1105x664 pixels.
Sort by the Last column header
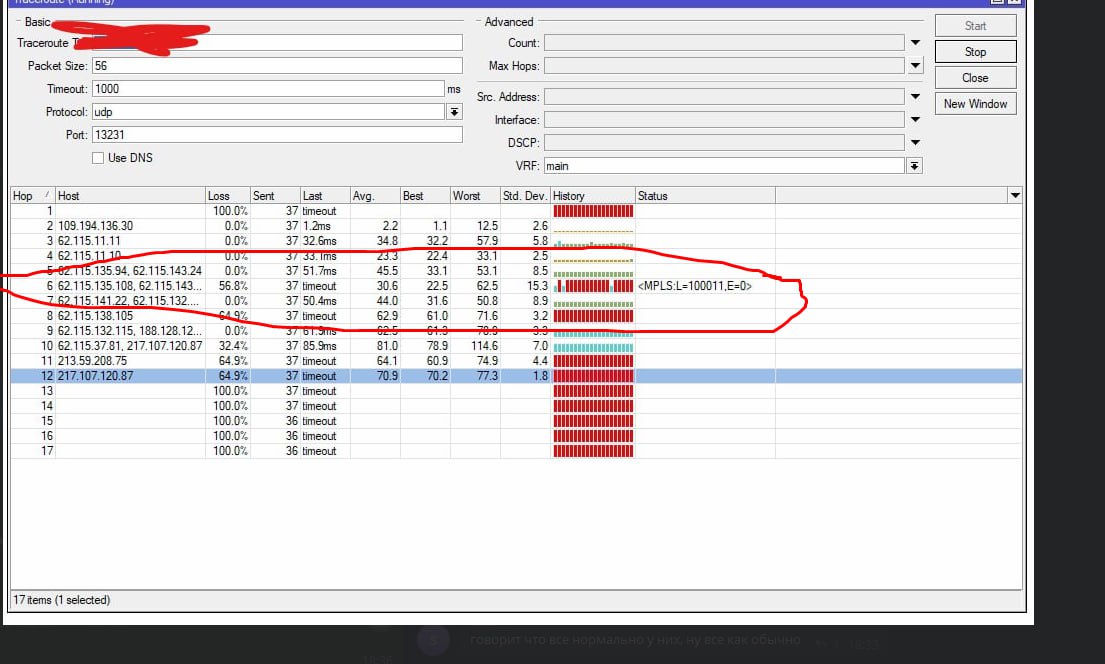point(325,195)
